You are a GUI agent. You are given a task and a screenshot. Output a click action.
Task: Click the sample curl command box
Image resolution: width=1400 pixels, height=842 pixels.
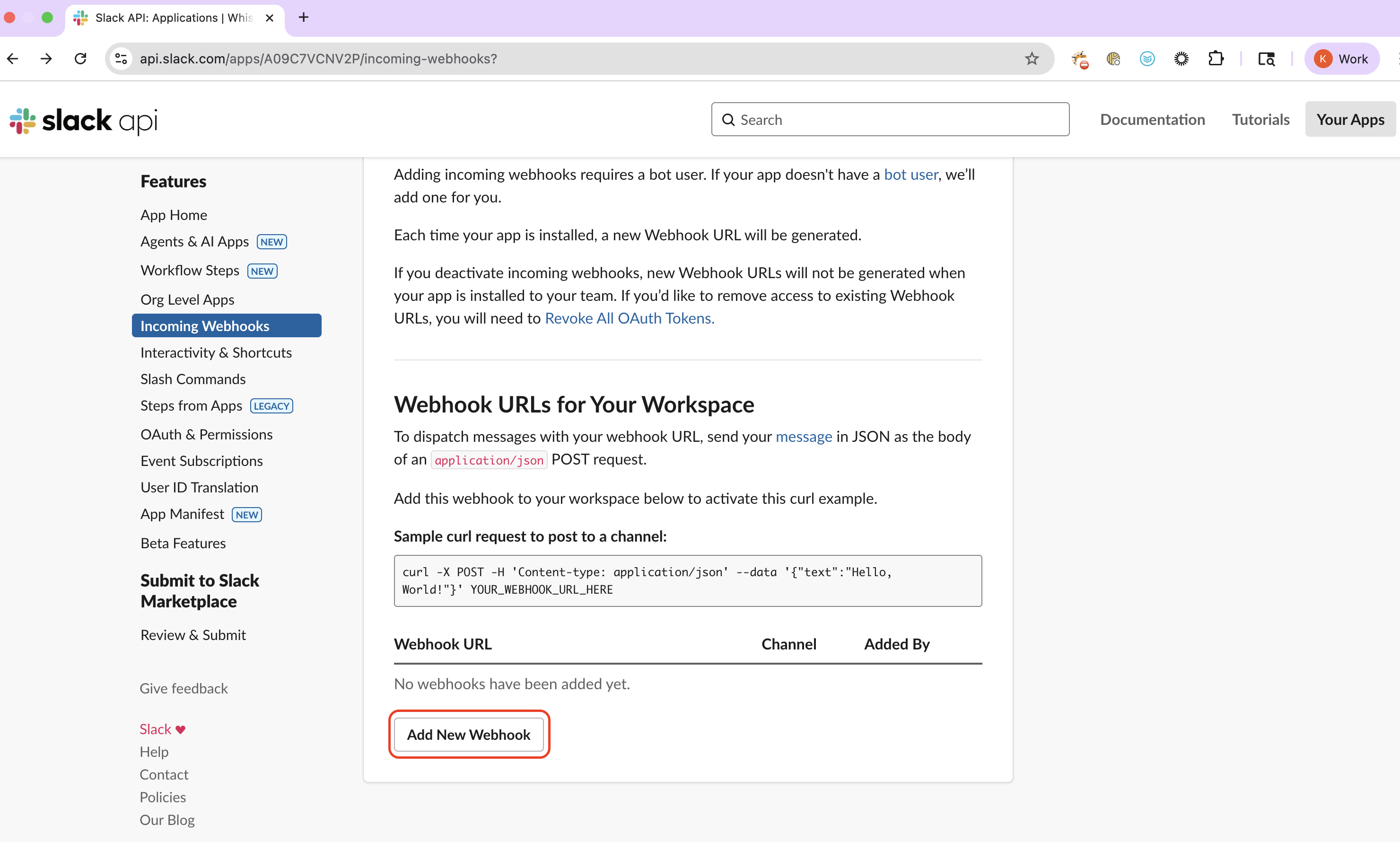(688, 580)
